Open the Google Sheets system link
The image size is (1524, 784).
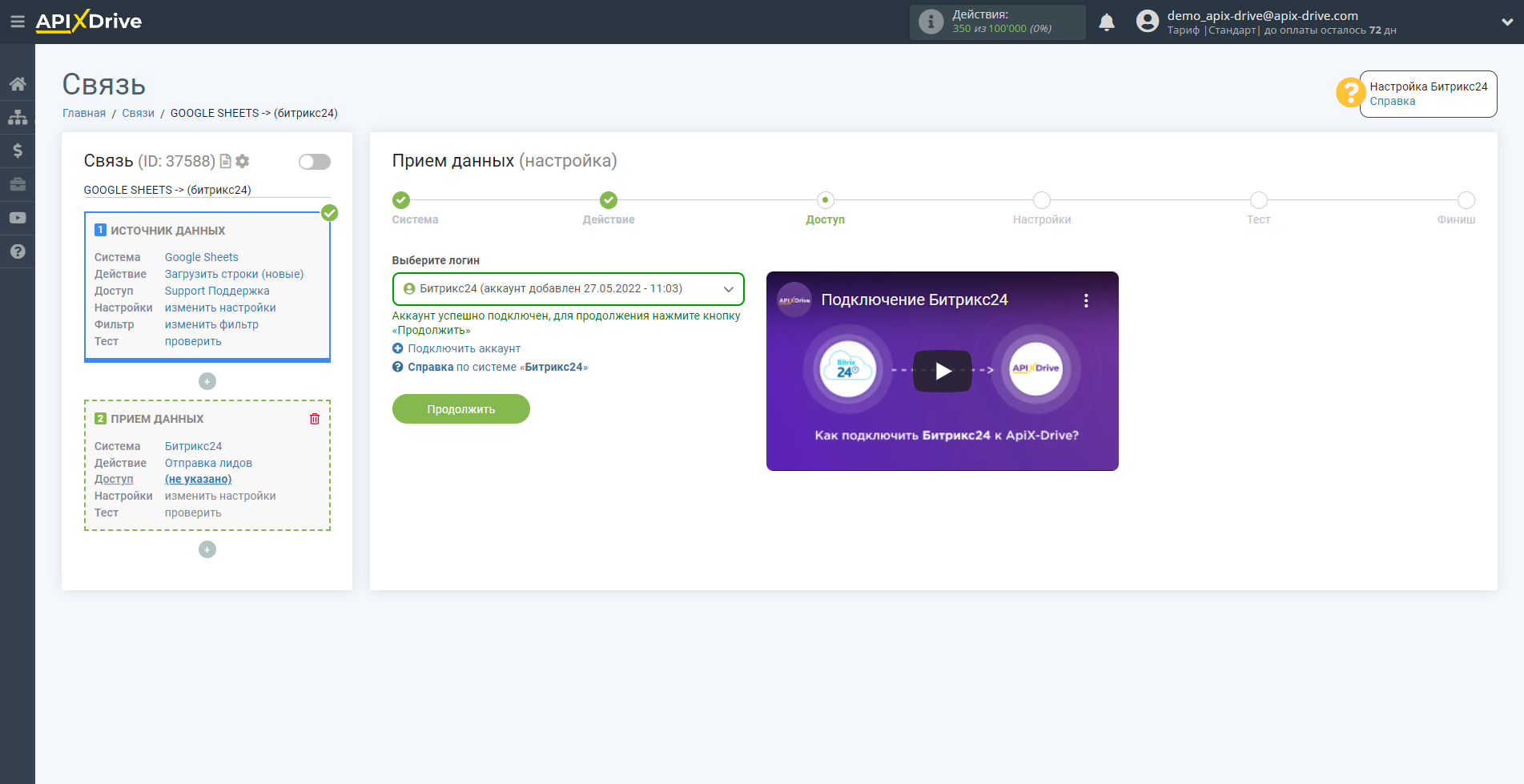[x=202, y=257]
